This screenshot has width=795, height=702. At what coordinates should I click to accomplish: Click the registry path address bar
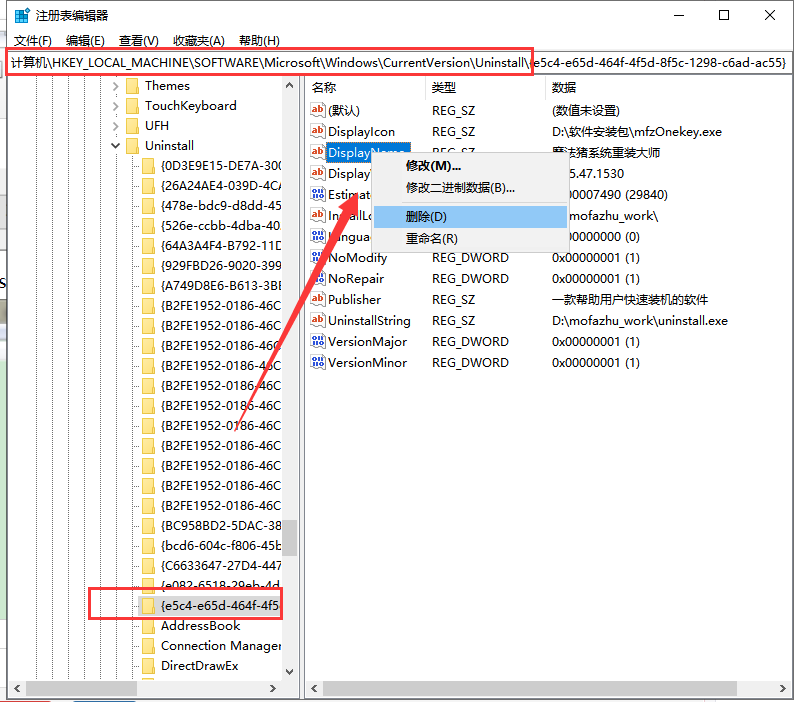[400, 63]
